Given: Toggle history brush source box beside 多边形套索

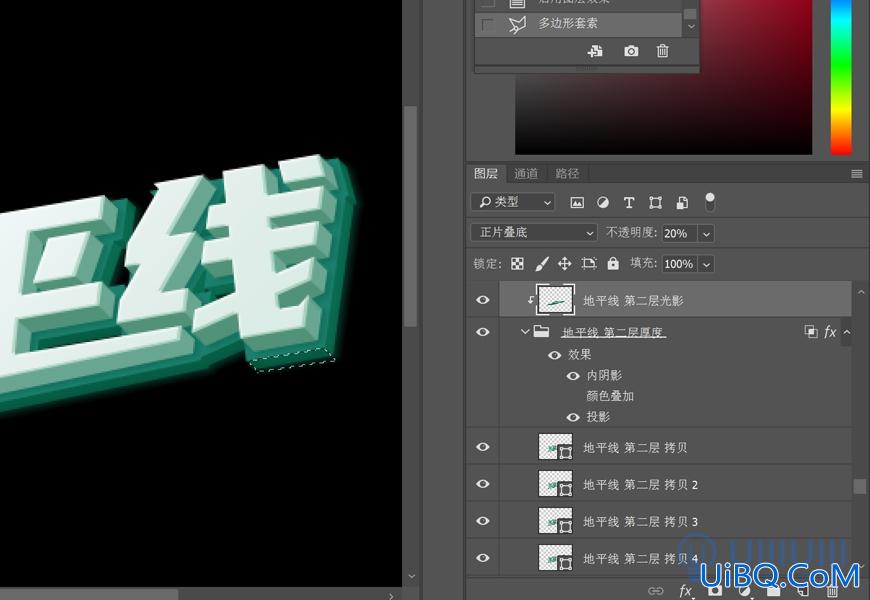Looking at the screenshot, I should point(487,24).
